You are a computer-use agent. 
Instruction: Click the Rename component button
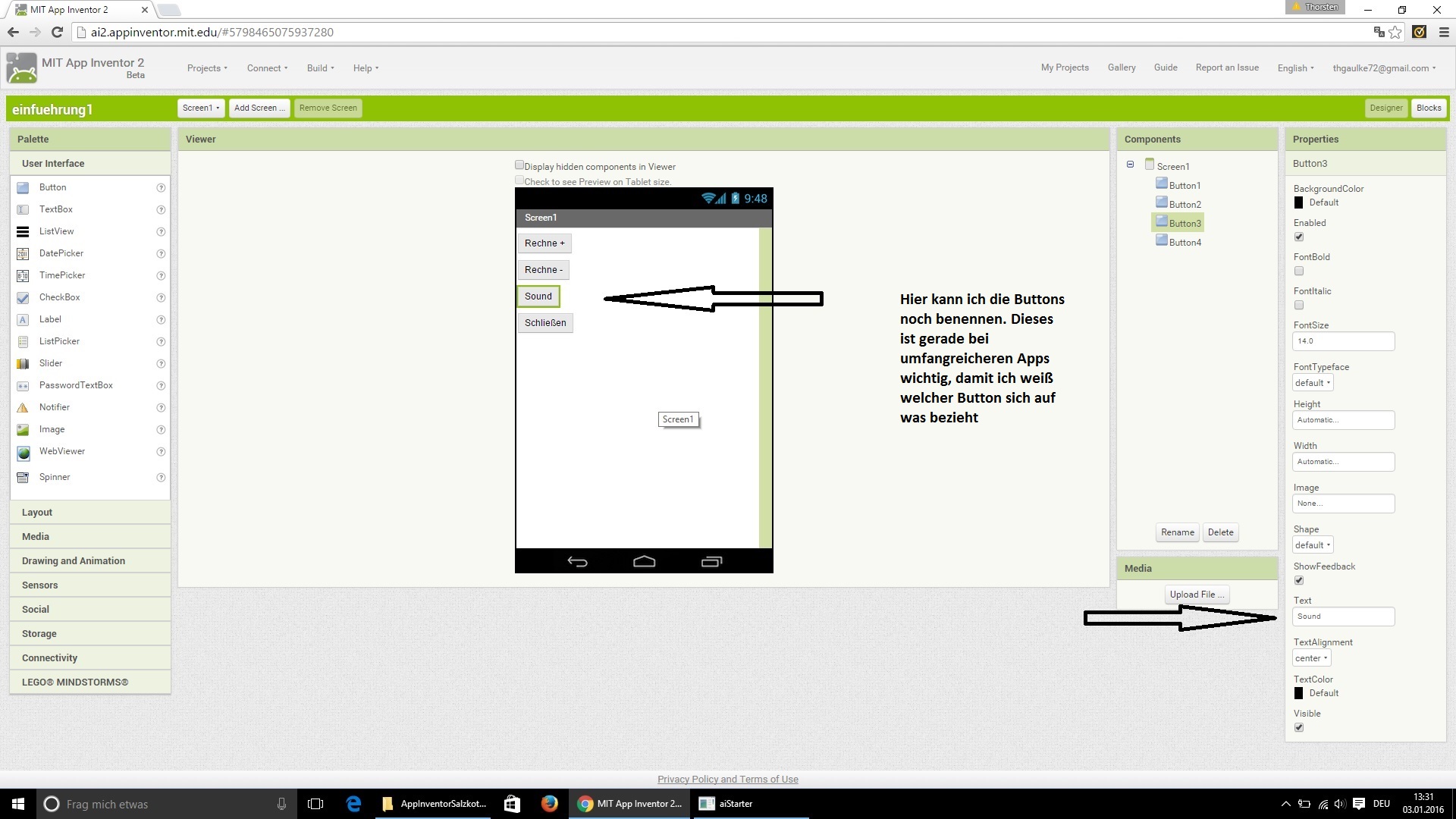click(x=1178, y=532)
